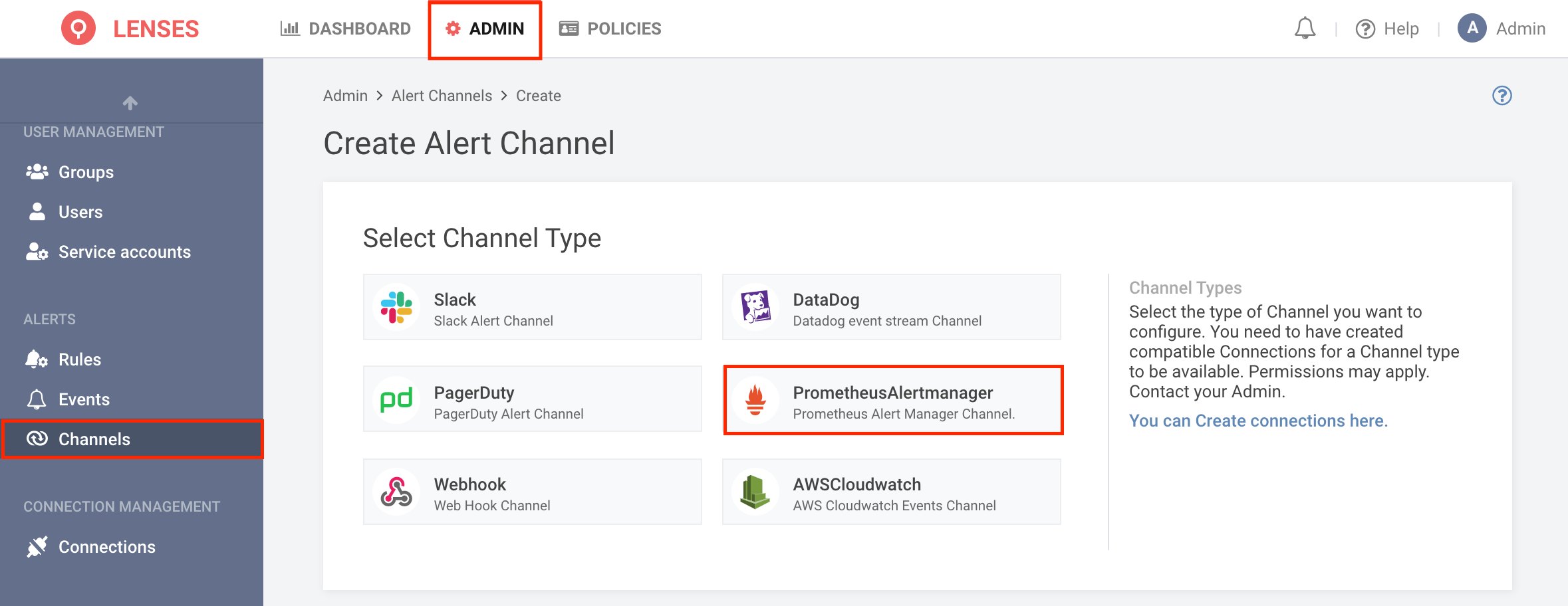Click the Create breadcrumb
The height and width of the screenshot is (606, 1568).
[x=539, y=96]
